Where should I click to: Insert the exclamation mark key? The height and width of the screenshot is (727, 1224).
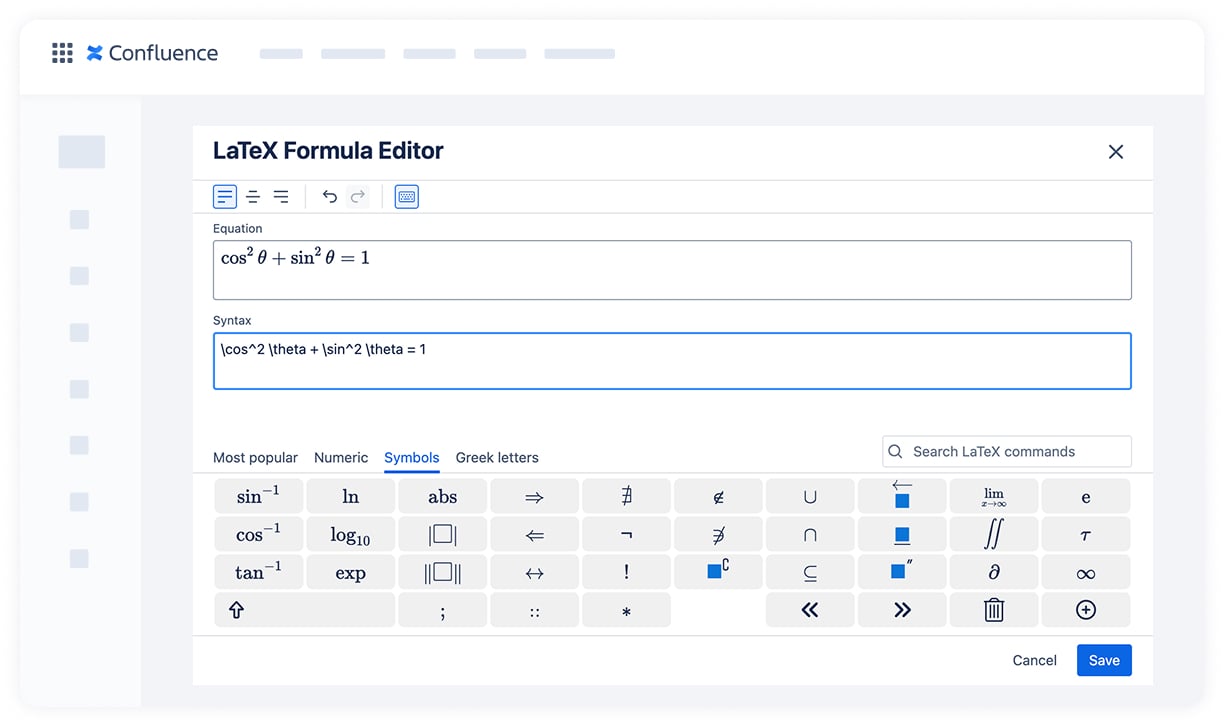626,572
